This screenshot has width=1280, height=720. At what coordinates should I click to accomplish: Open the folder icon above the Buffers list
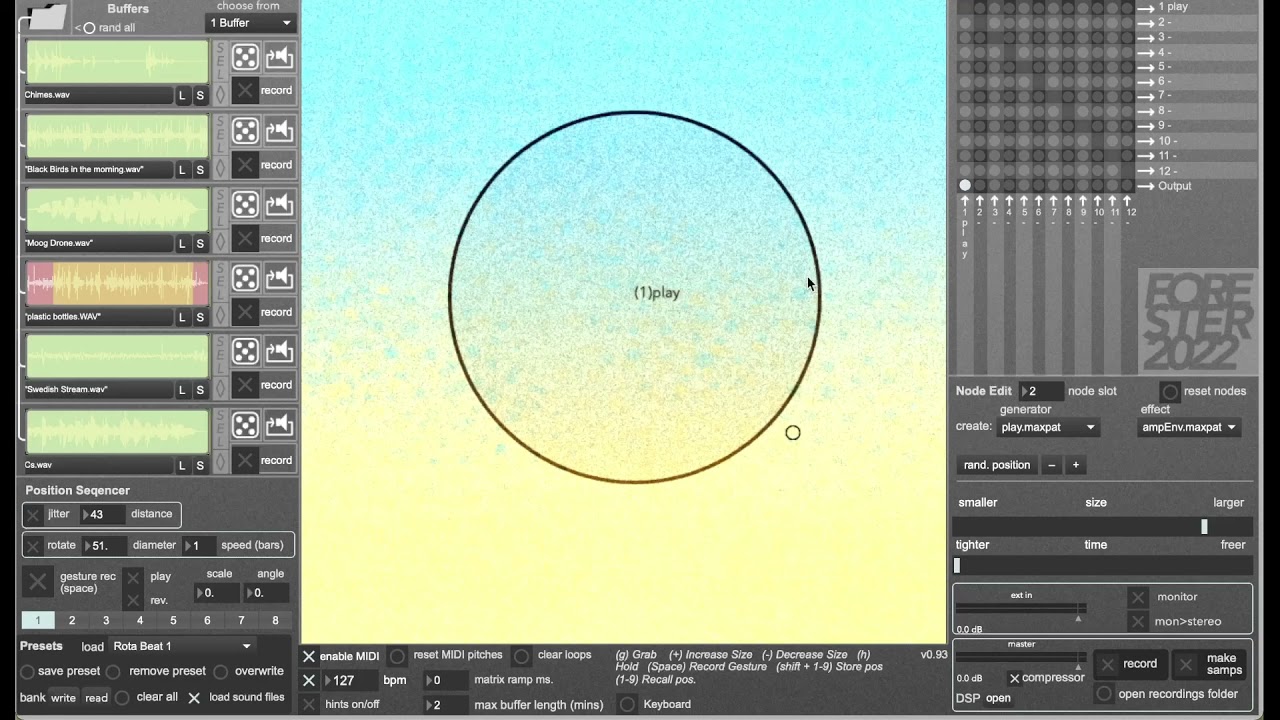[45, 17]
